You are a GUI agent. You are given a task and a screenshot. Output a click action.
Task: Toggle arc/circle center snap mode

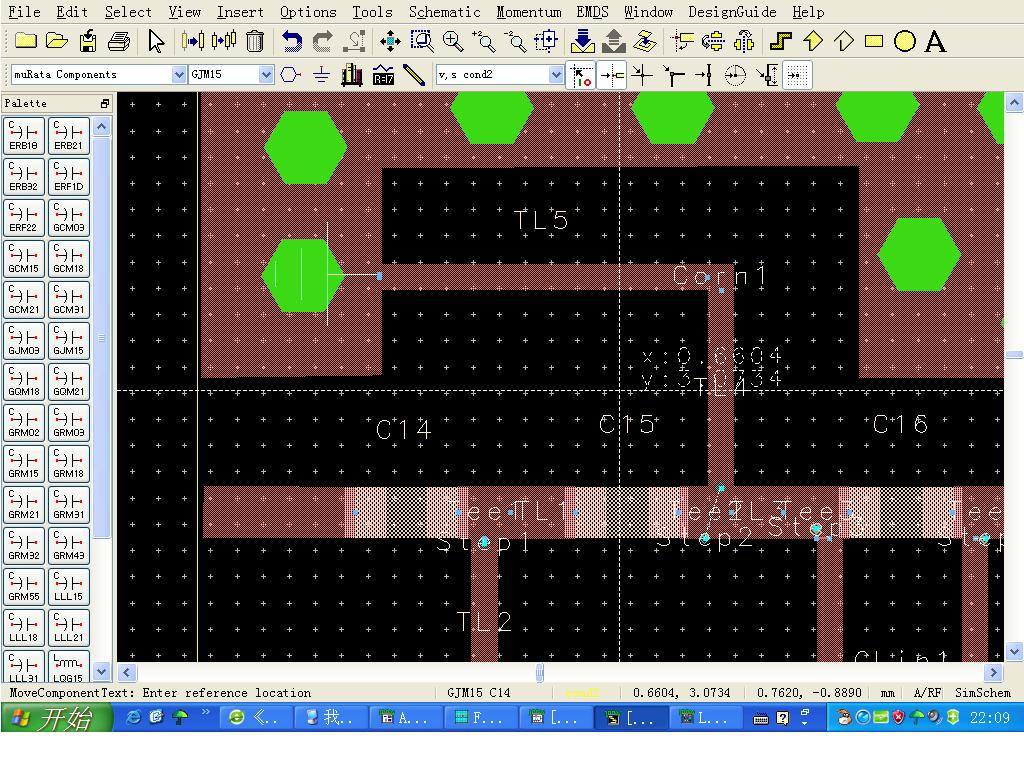pos(735,75)
